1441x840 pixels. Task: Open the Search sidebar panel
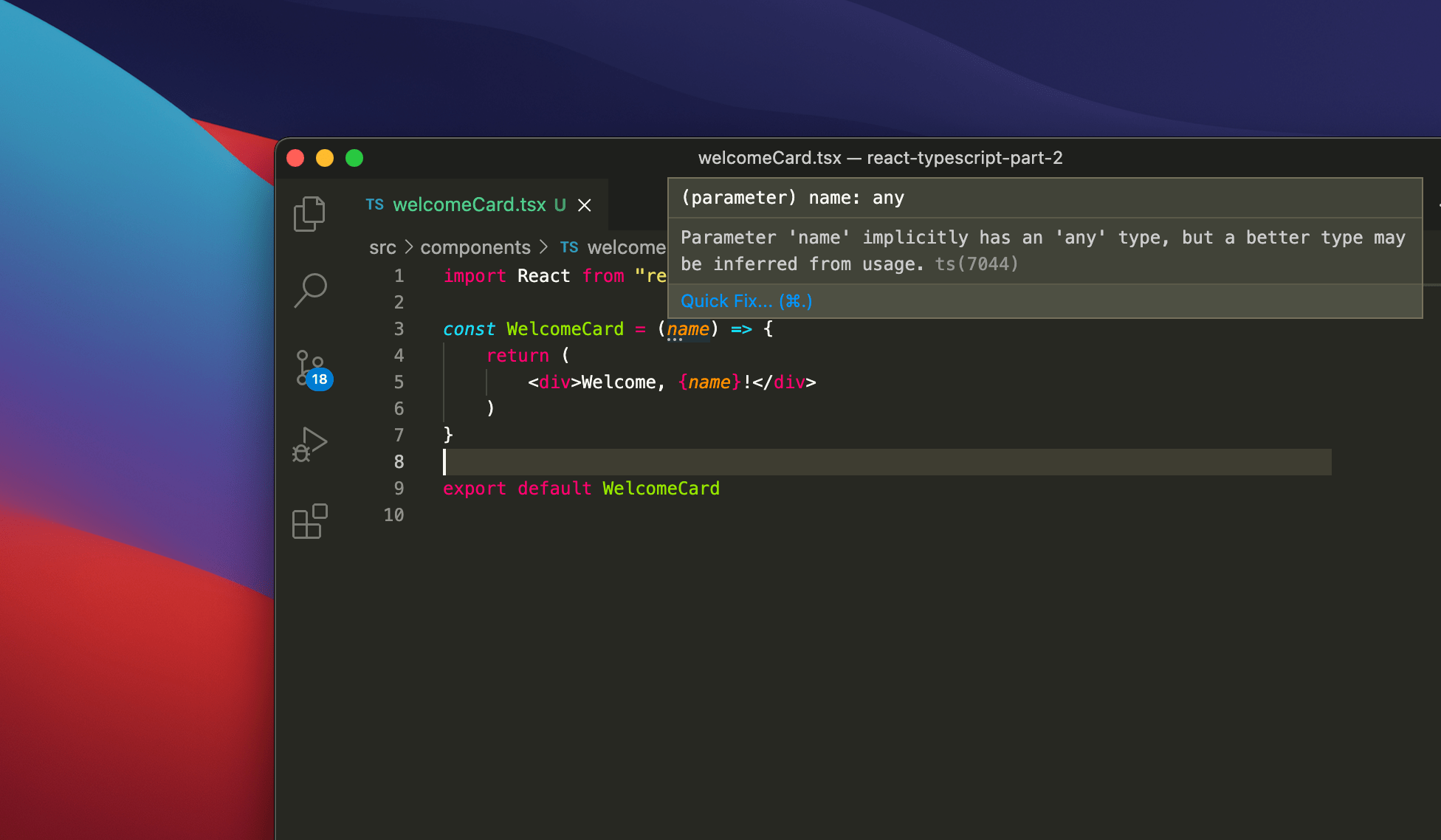310,290
